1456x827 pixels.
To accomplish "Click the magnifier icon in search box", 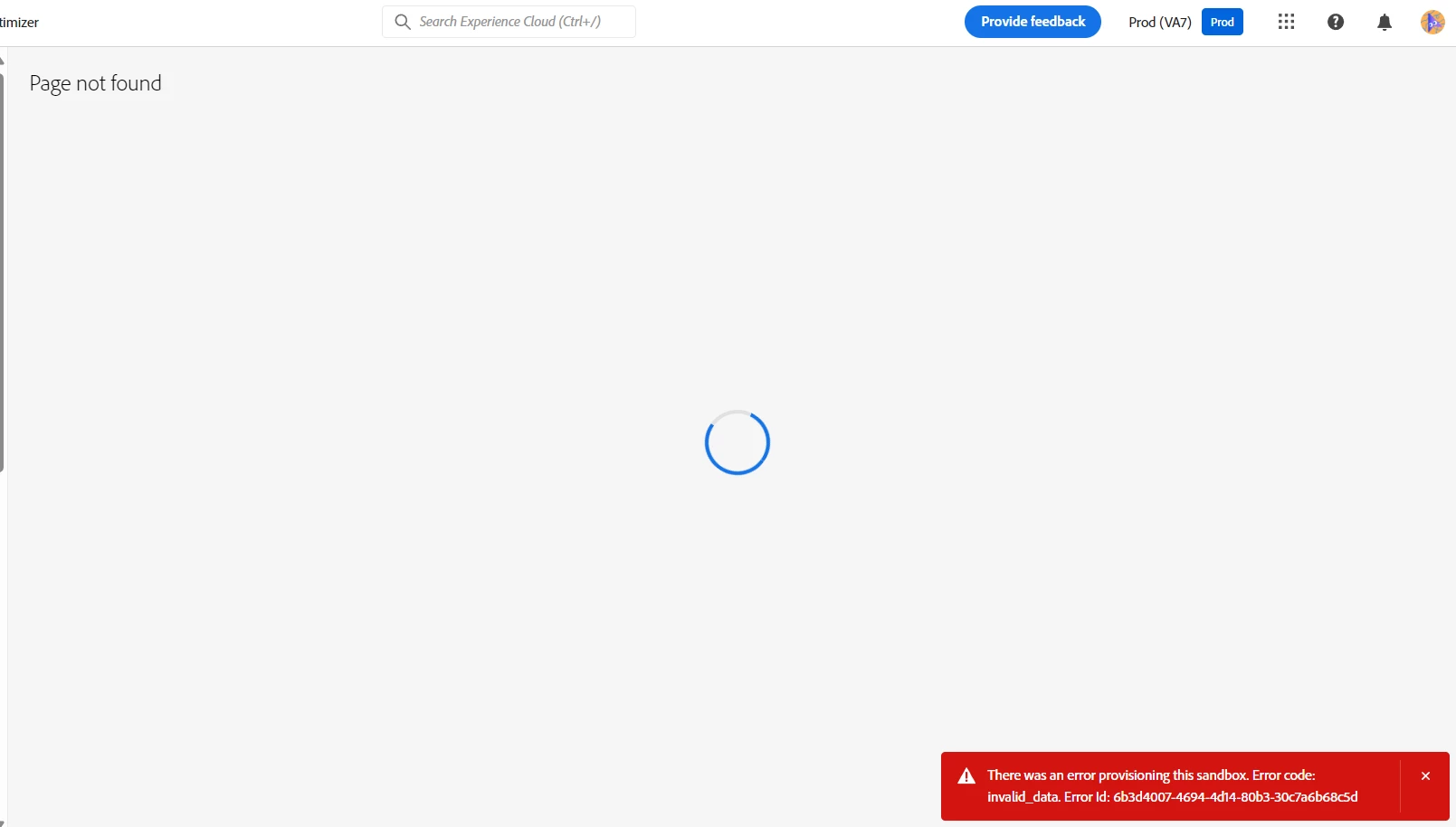I will 403,22.
